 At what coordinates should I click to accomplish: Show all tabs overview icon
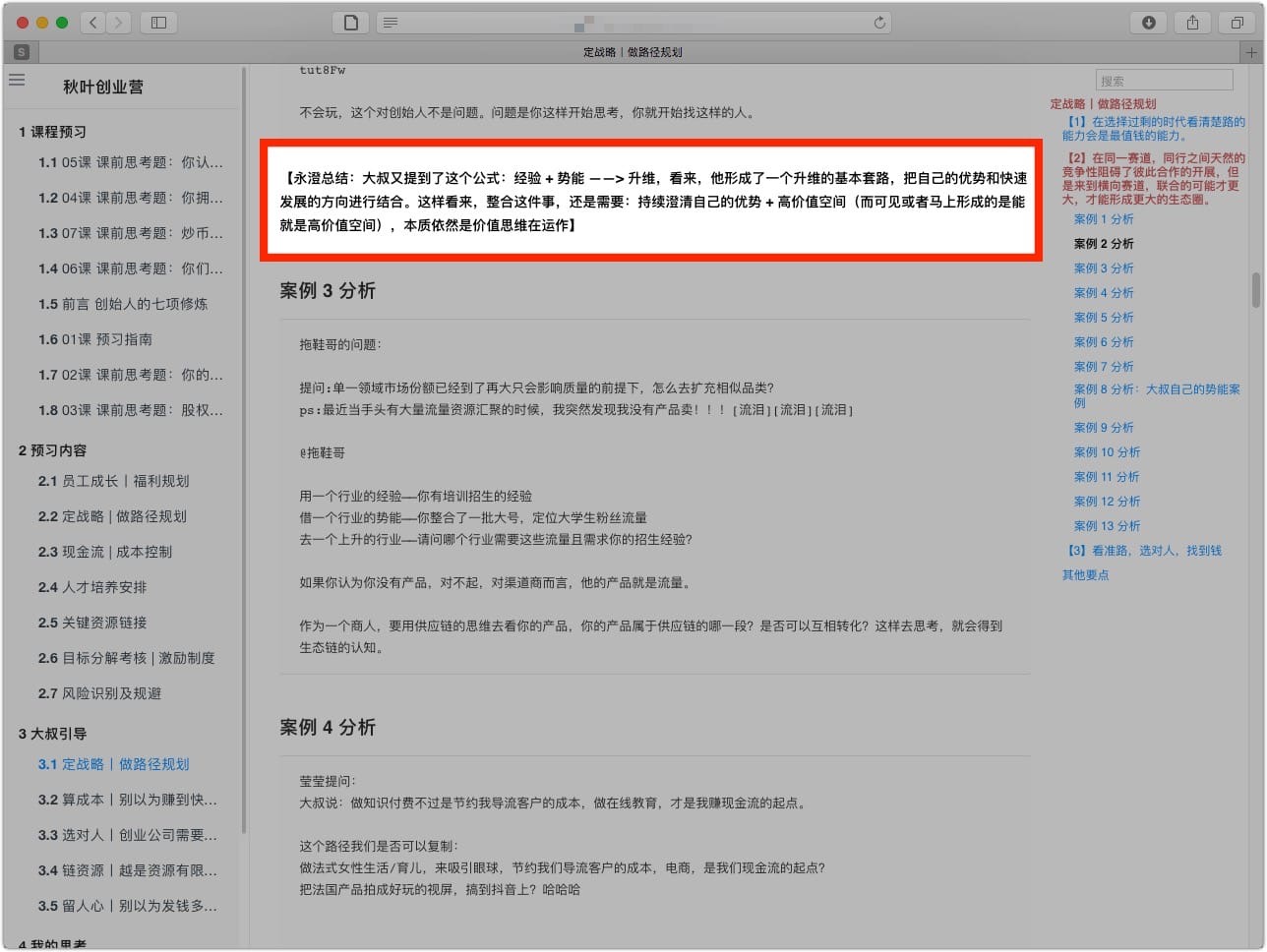(1237, 23)
